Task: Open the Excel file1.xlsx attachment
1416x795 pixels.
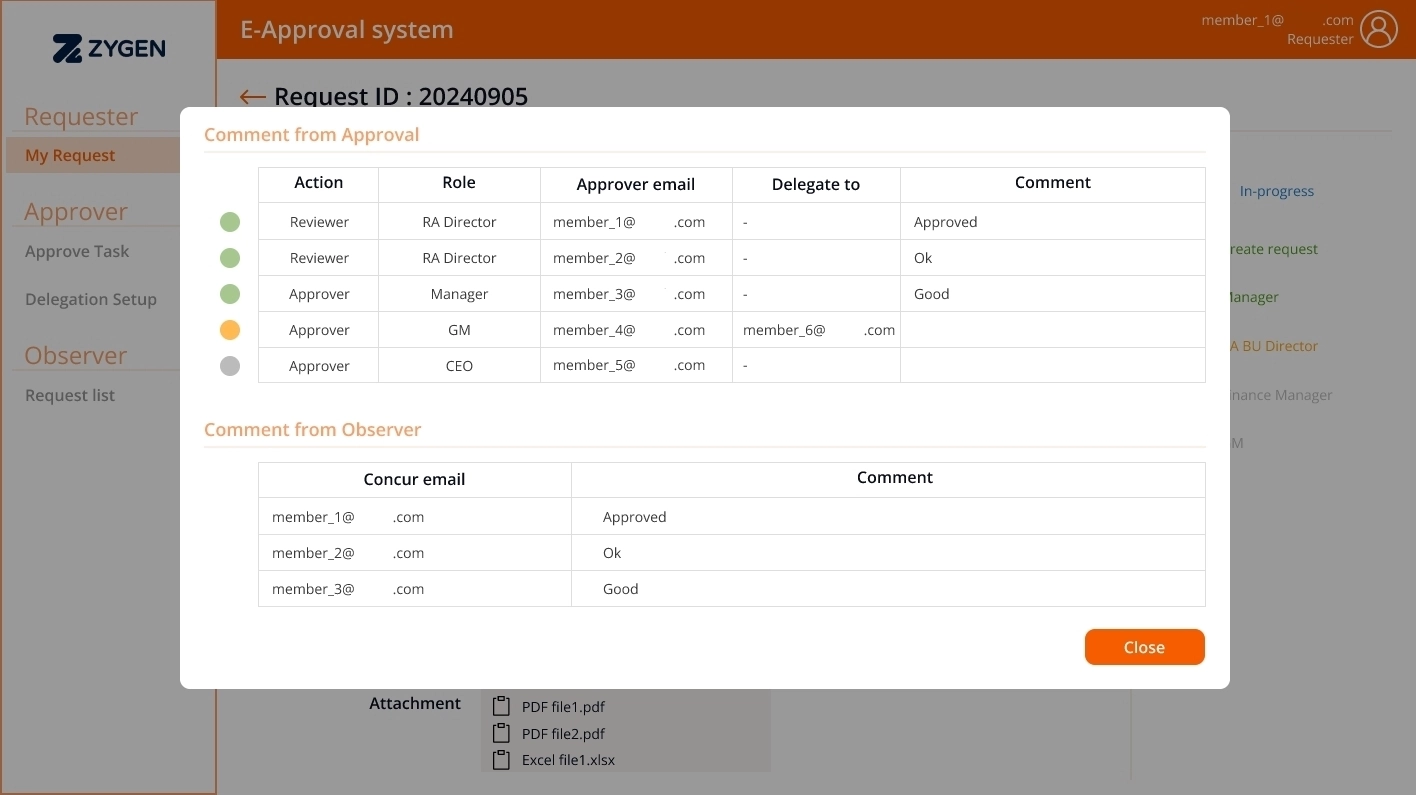Action: 568,760
